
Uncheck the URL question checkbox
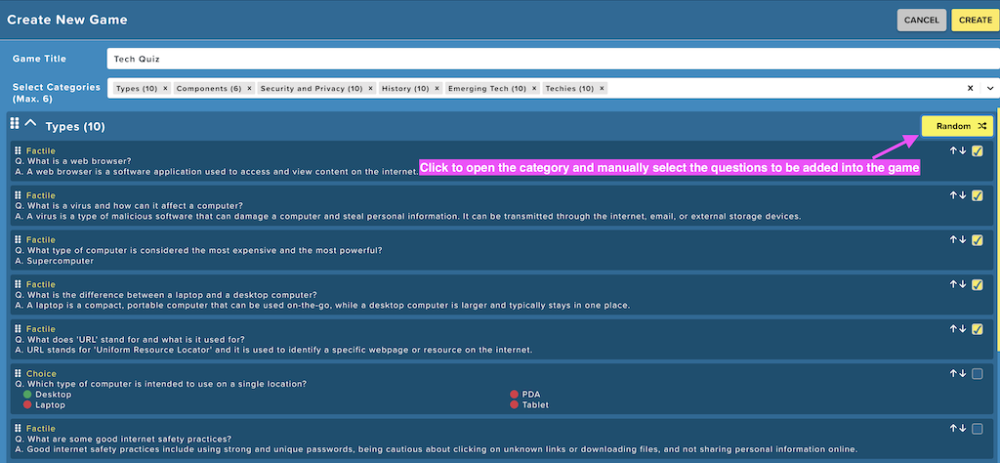point(977,330)
